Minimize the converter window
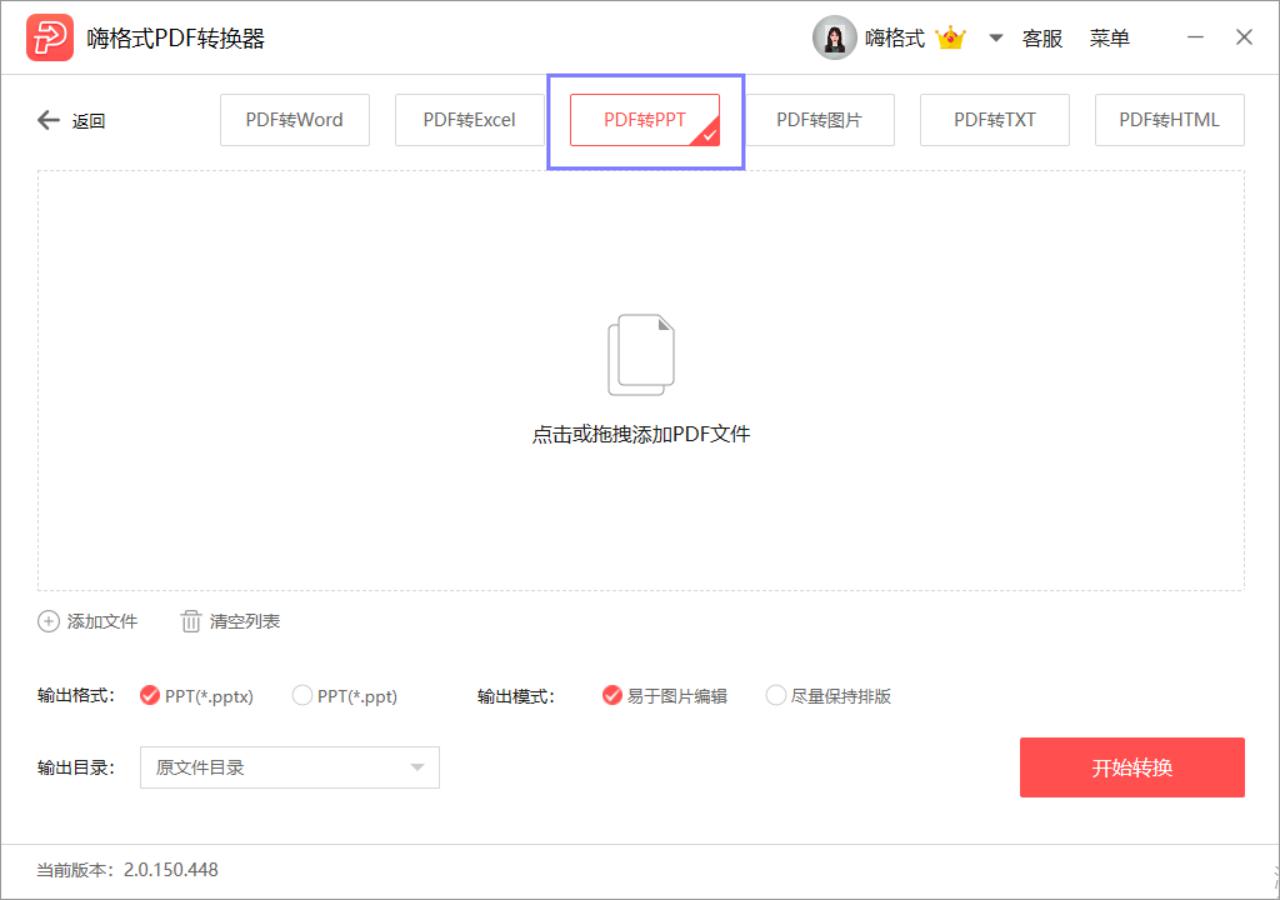Image resolution: width=1280 pixels, height=900 pixels. [x=1196, y=38]
